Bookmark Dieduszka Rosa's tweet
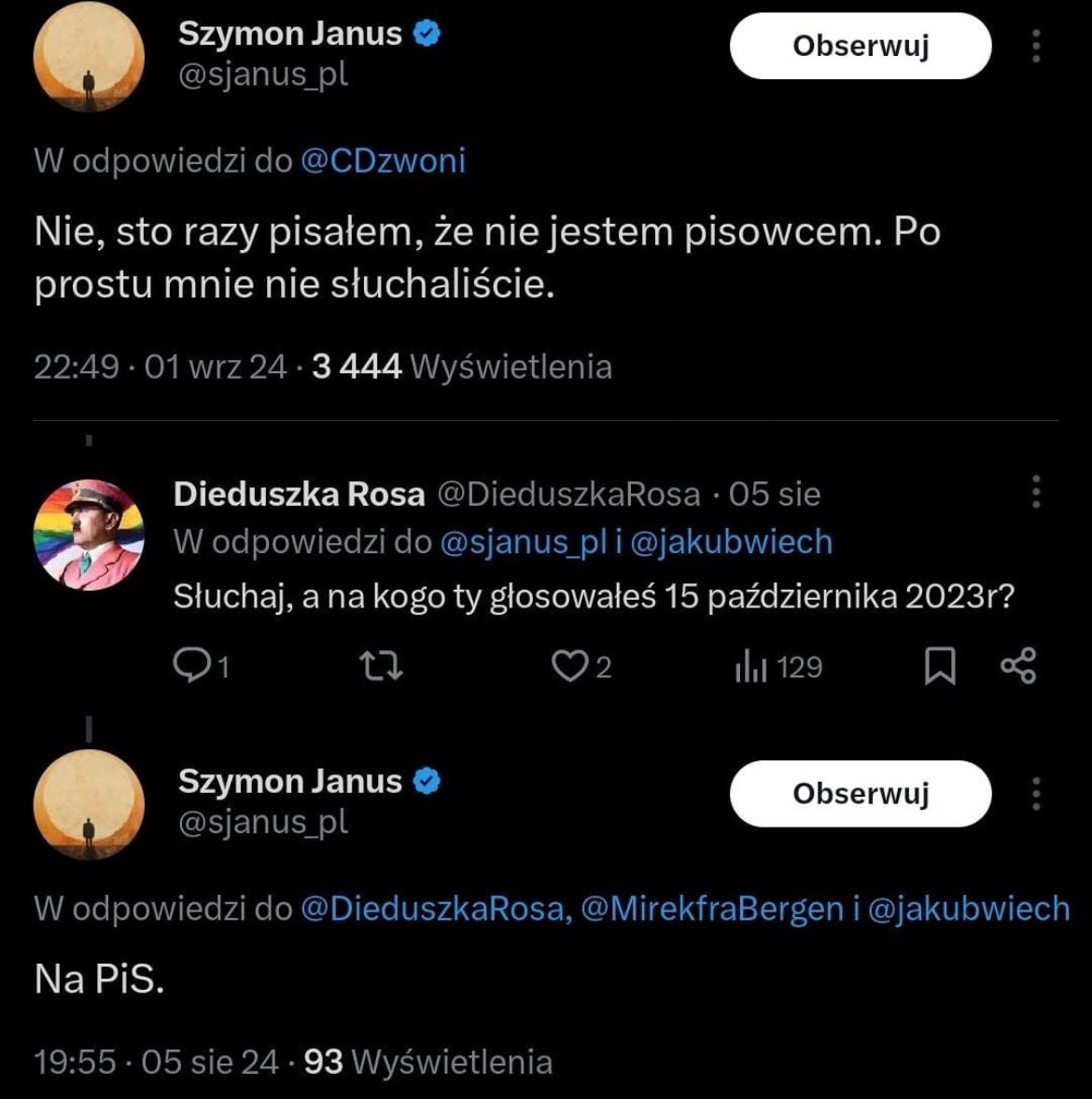 pyautogui.click(x=939, y=666)
